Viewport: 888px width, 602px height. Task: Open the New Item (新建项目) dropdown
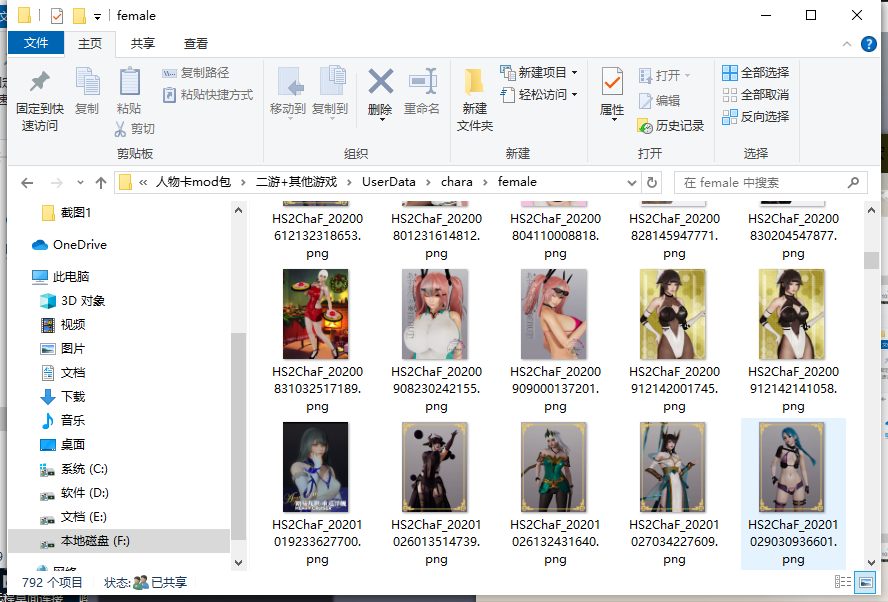coord(539,72)
